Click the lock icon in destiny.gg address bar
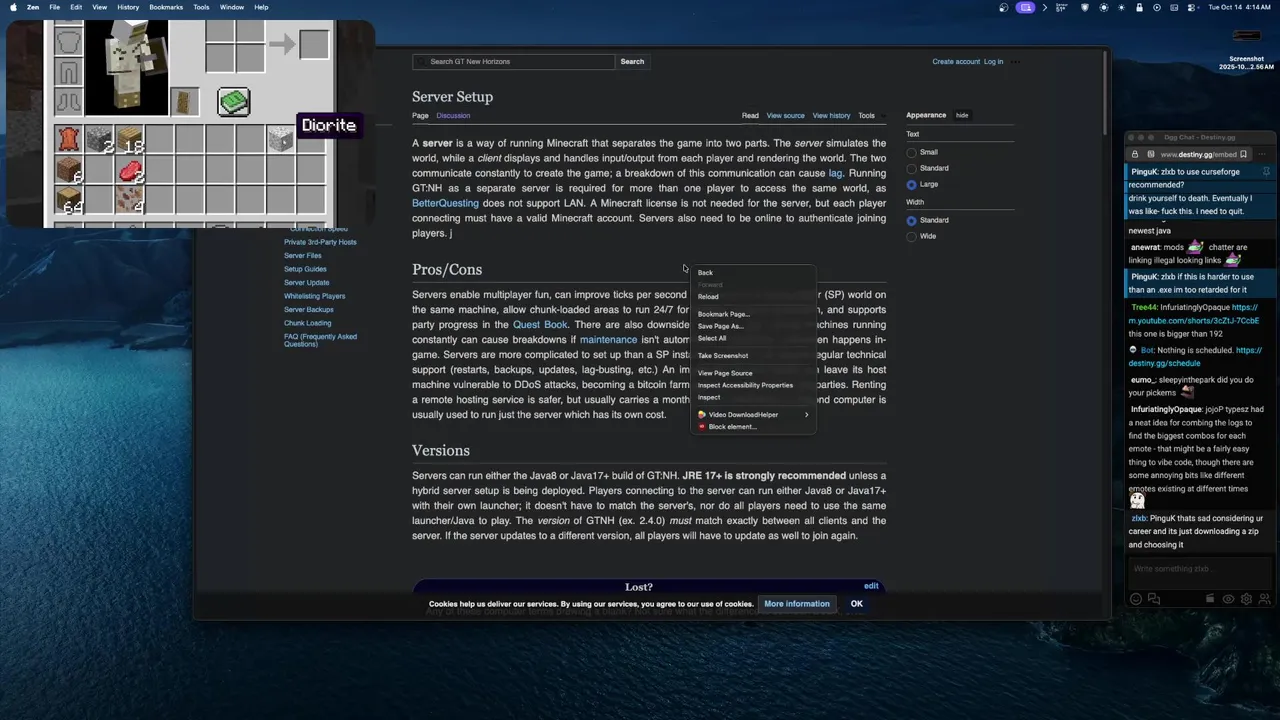The width and height of the screenshot is (1280, 720). [1135, 154]
